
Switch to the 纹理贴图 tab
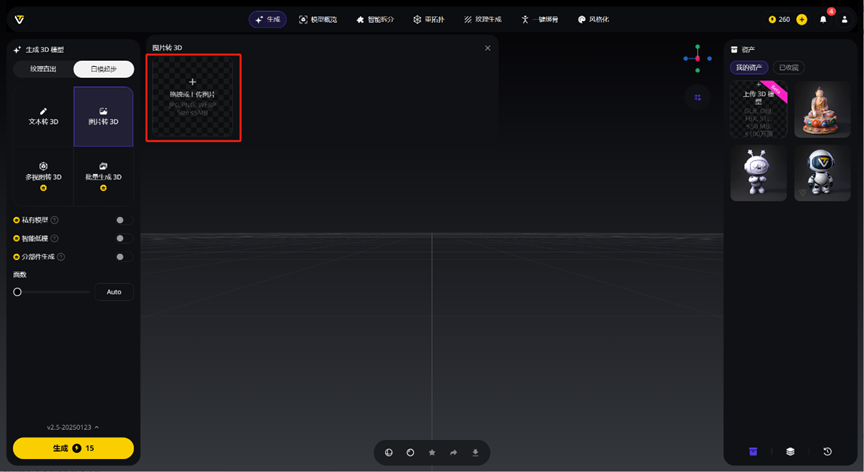pyautogui.click(x=43, y=69)
